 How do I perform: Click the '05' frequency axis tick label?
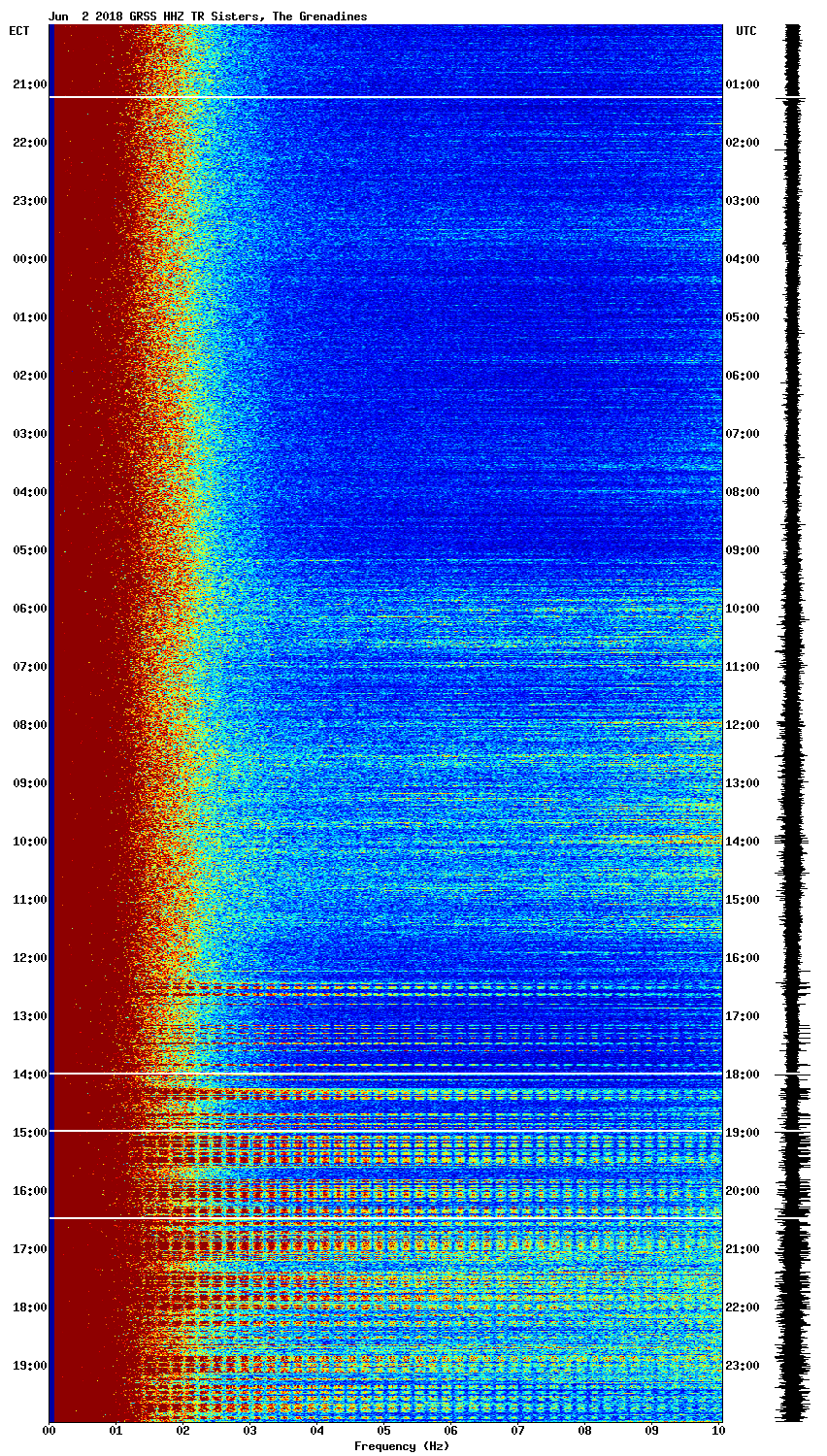point(383,1431)
